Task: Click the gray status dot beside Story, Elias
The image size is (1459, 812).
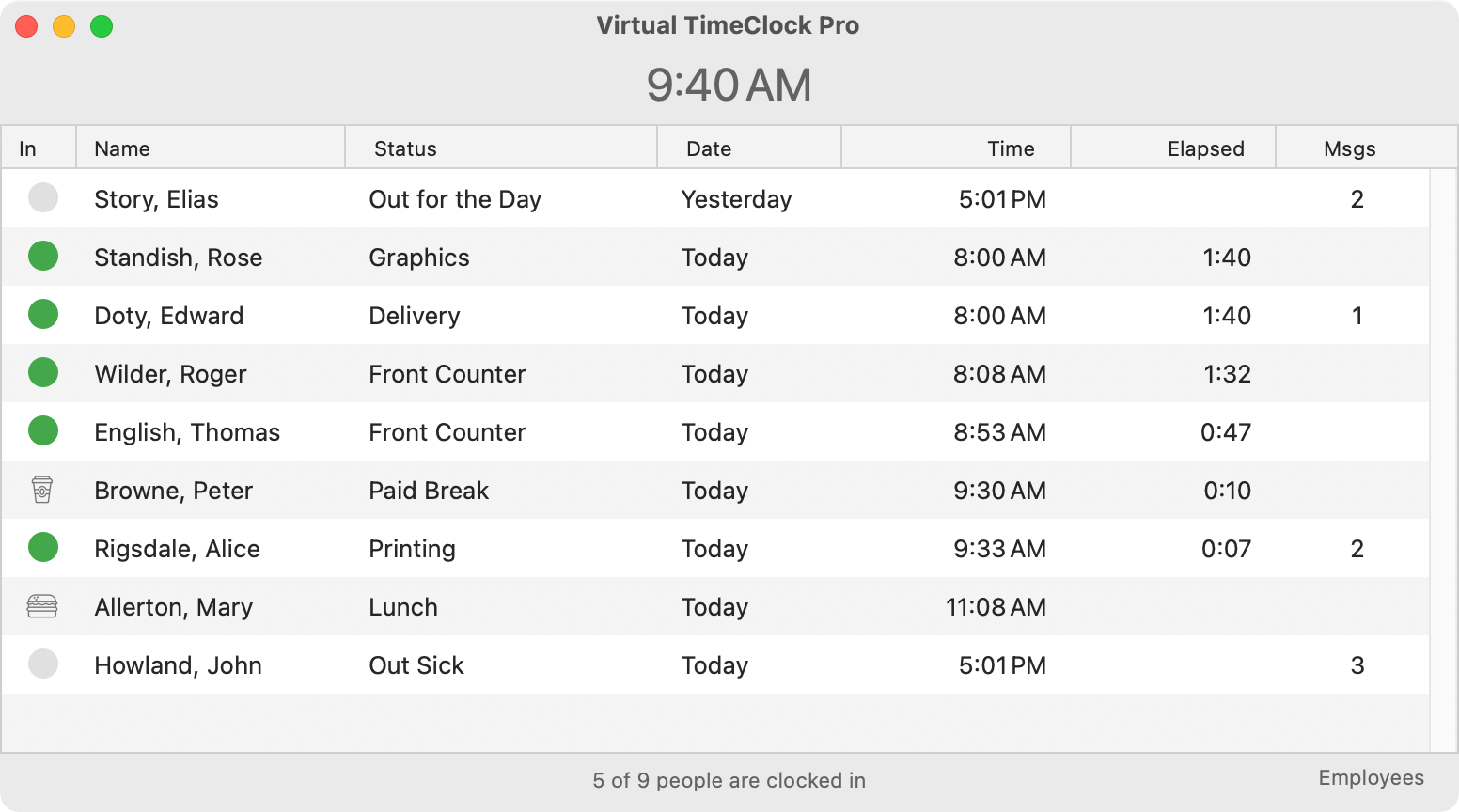Action: 42,198
